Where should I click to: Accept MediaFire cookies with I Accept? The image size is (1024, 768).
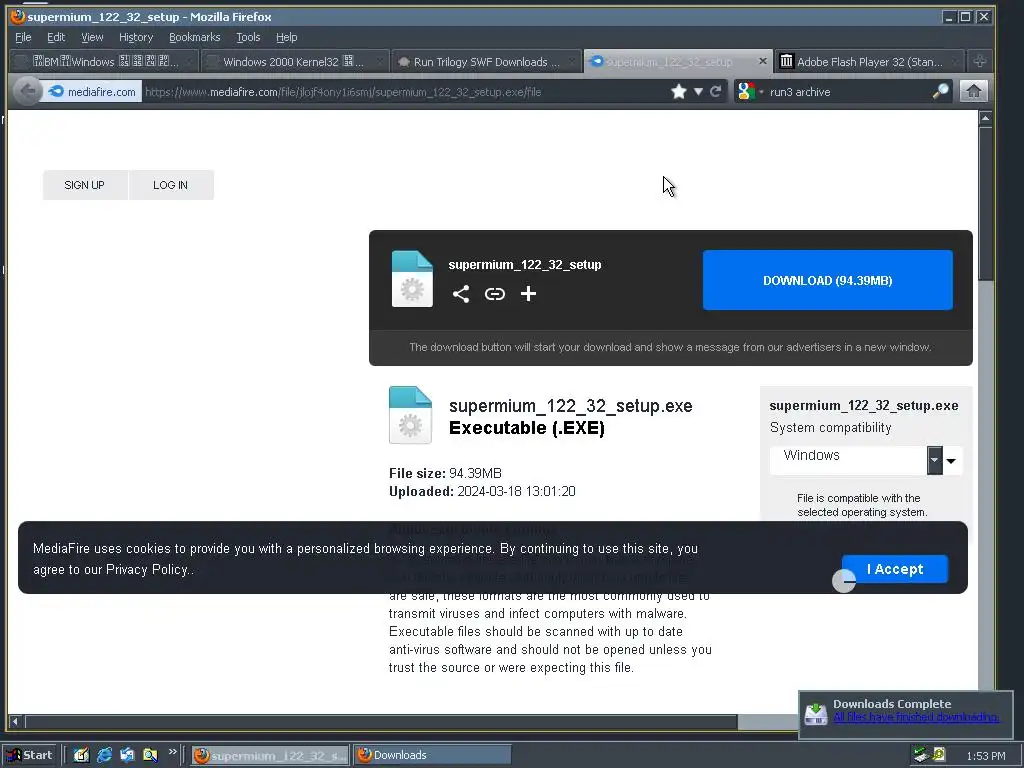point(895,569)
